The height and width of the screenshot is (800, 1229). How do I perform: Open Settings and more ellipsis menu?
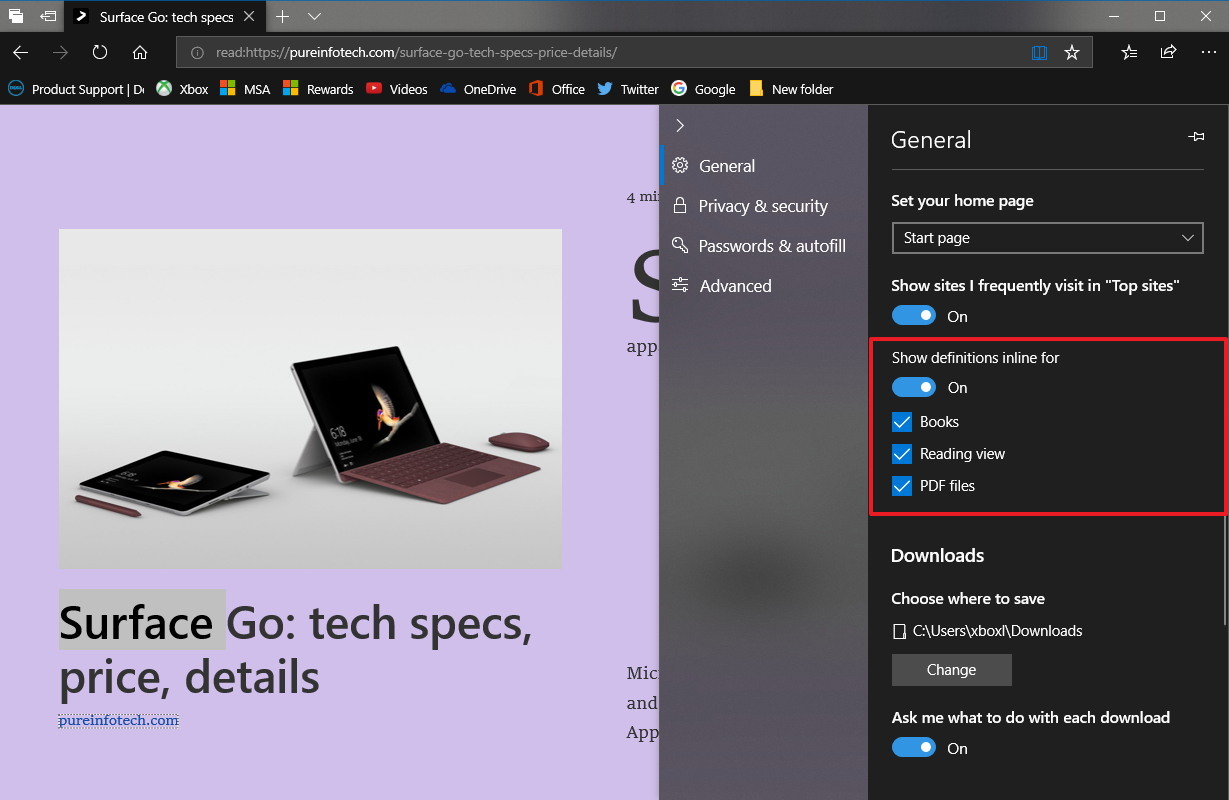coord(1208,53)
